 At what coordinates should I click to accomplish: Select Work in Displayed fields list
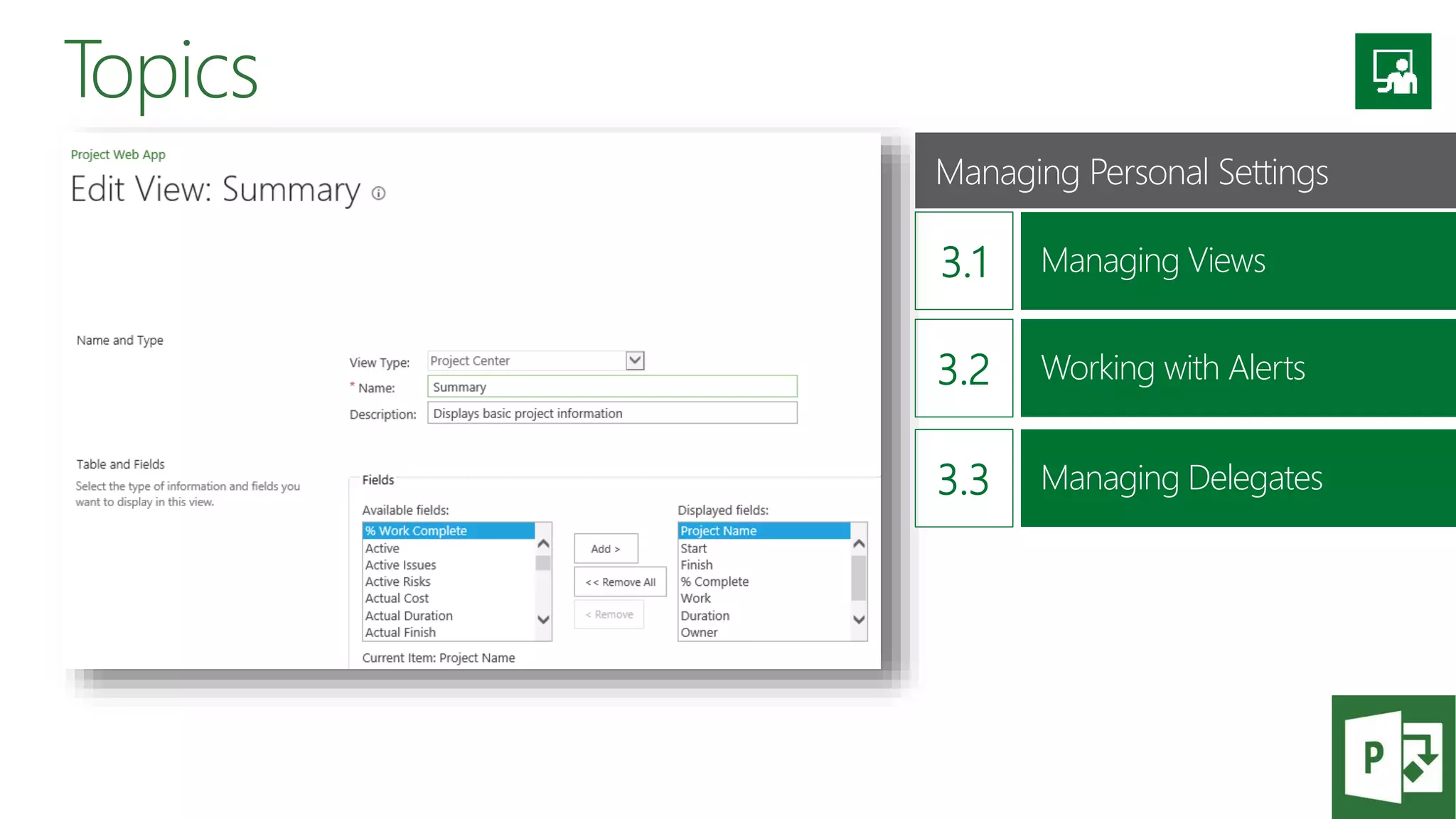(764, 599)
